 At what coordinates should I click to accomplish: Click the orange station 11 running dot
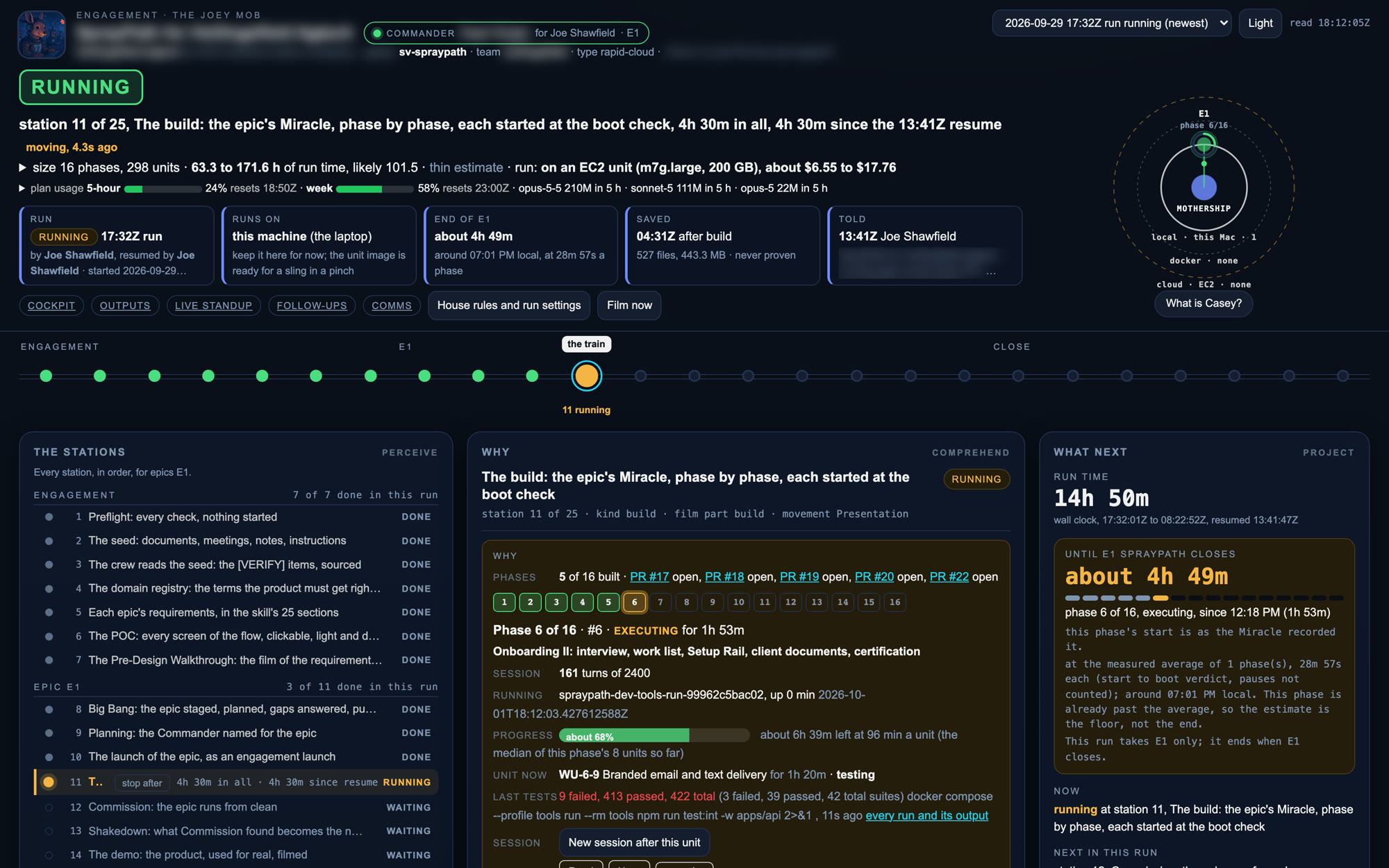586,376
